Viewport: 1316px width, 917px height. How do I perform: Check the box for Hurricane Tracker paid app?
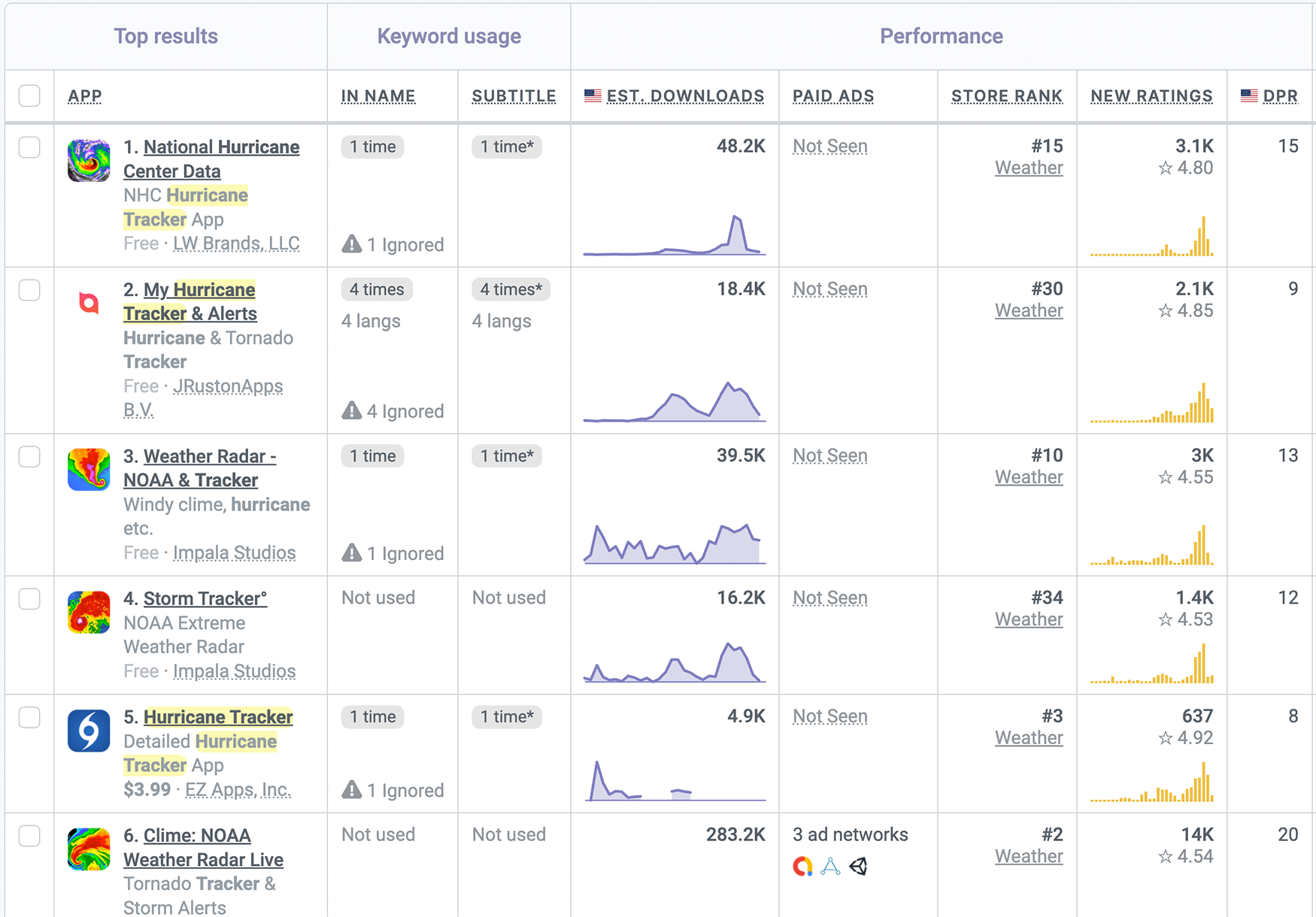(x=29, y=717)
